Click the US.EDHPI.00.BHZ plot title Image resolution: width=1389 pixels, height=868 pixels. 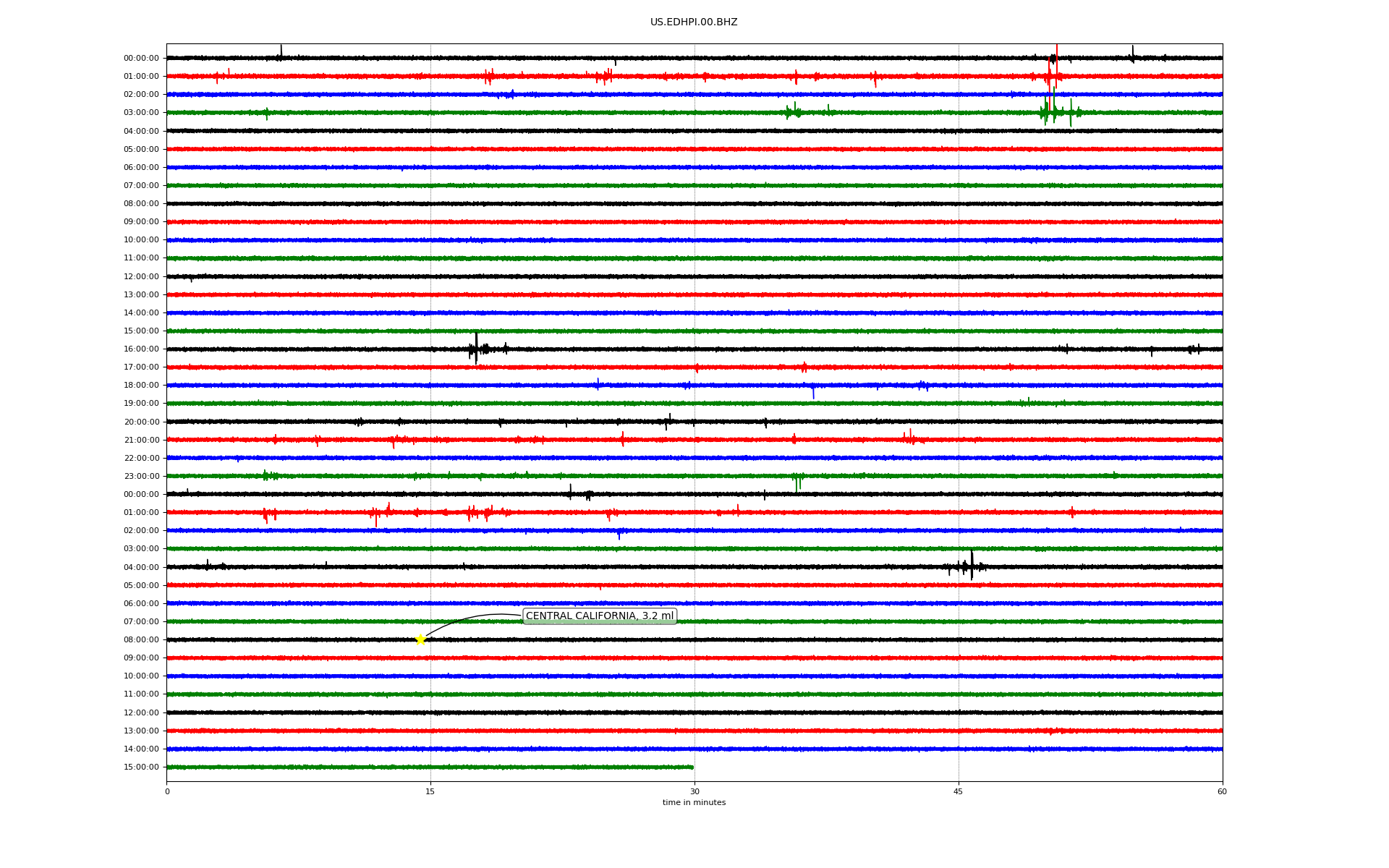click(x=693, y=22)
